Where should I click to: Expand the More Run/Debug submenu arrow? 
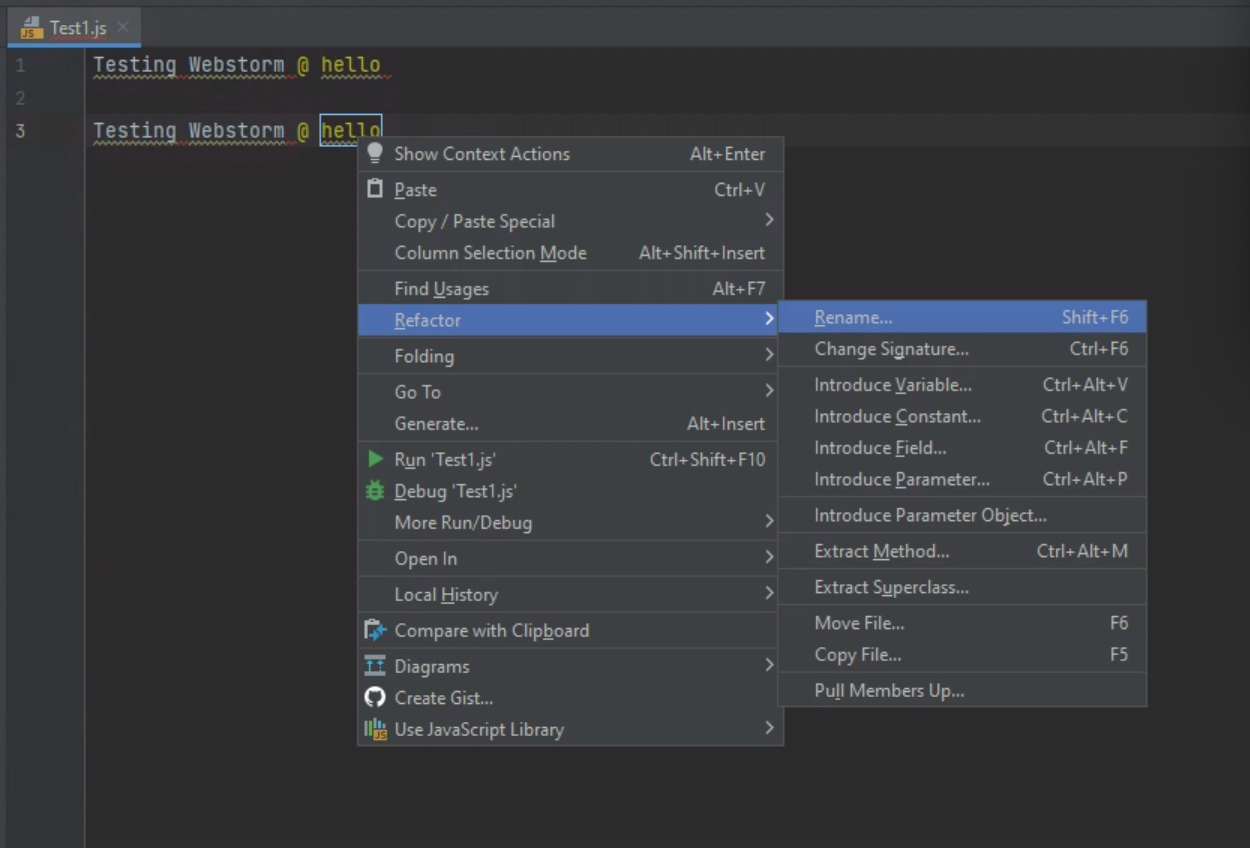769,521
